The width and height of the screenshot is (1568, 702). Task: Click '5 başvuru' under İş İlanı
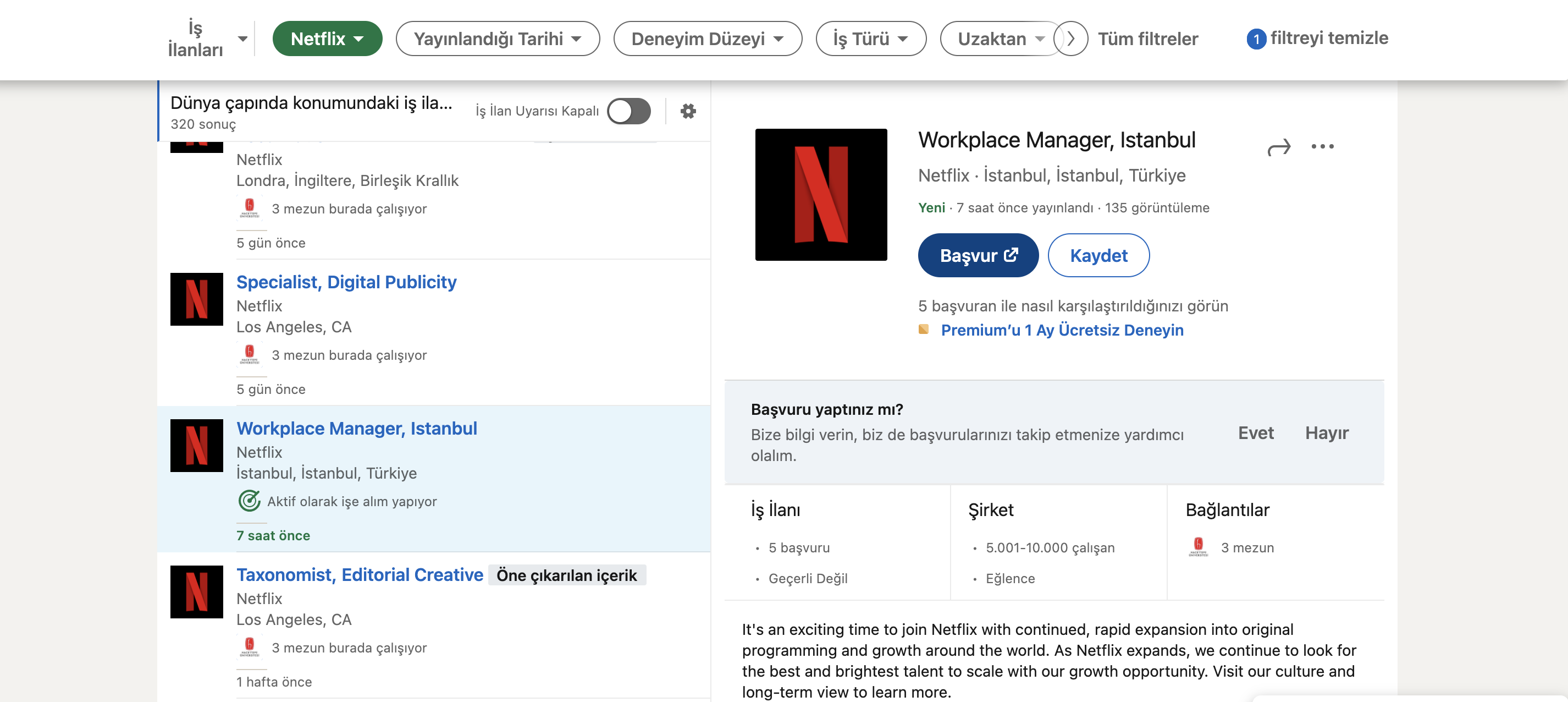[x=799, y=548]
